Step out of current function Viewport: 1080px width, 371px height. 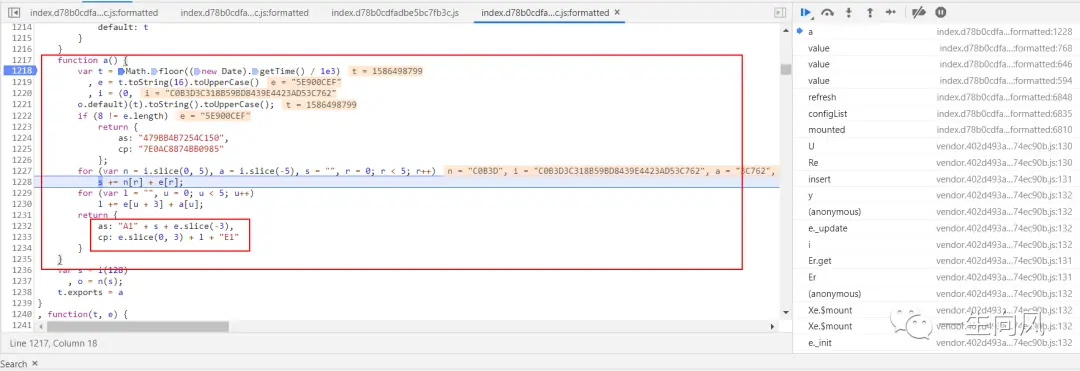pos(869,12)
